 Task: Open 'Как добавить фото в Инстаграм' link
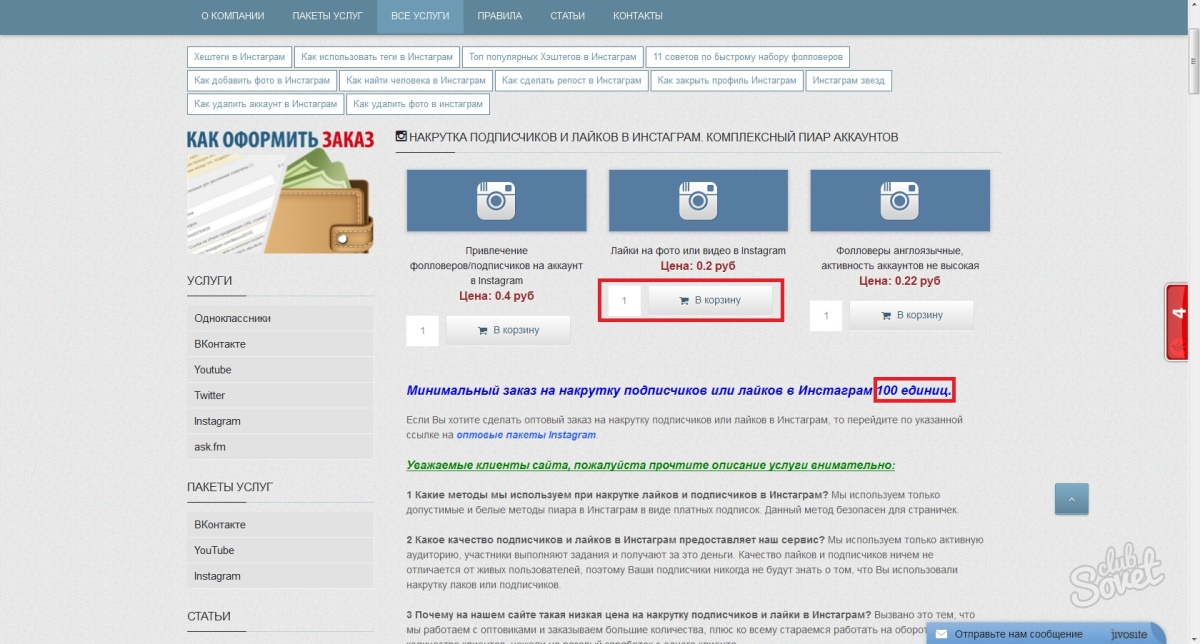pyautogui.click(x=262, y=80)
